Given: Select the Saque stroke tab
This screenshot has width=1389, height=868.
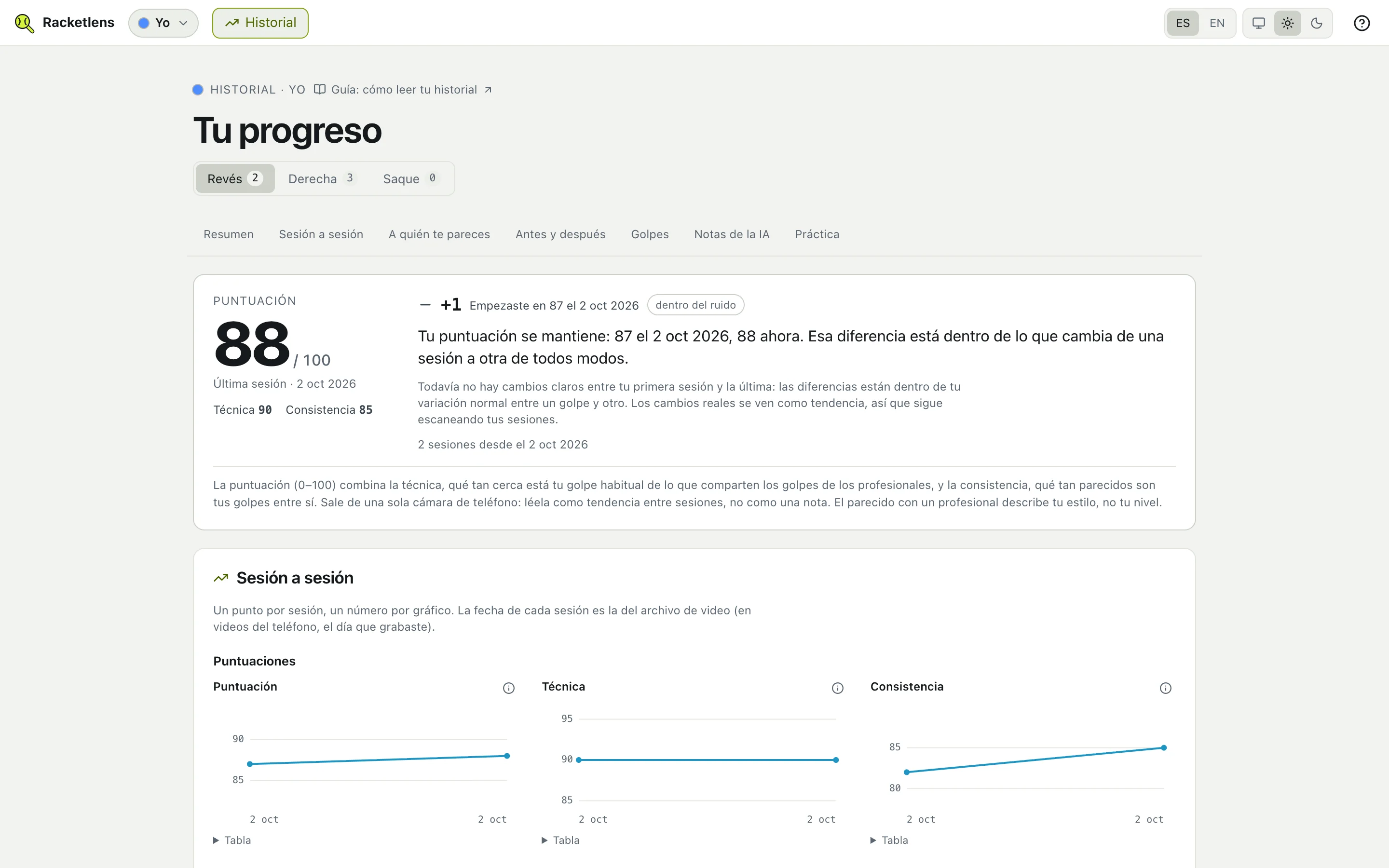Looking at the screenshot, I should tap(410, 178).
